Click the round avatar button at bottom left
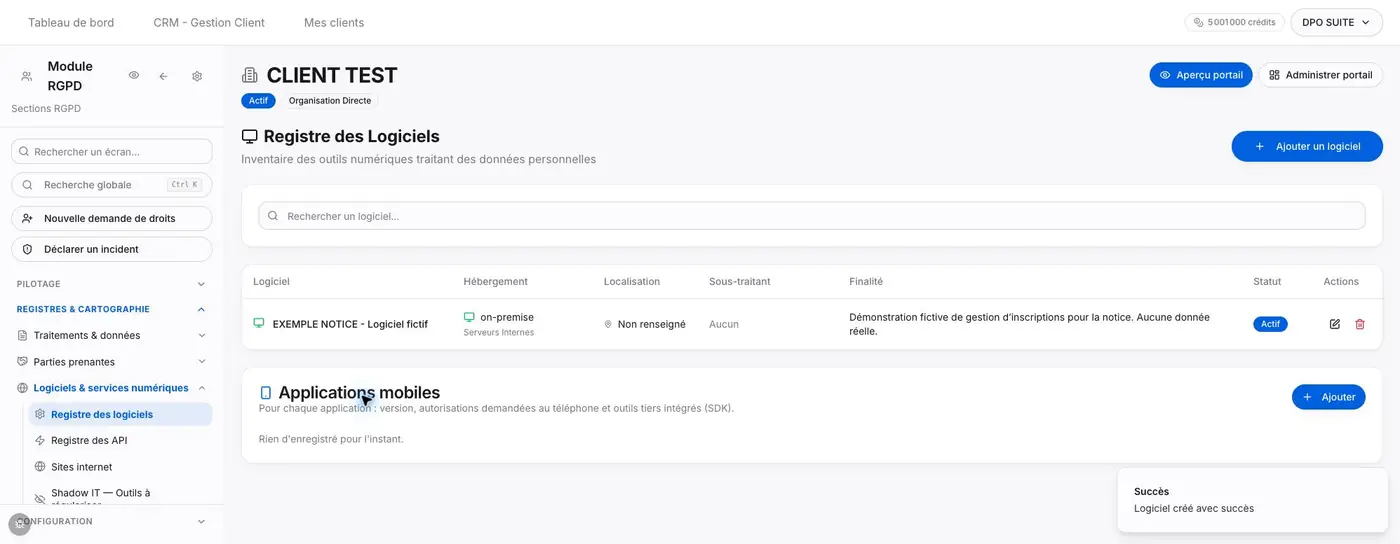1400x544 pixels. pos(19,523)
